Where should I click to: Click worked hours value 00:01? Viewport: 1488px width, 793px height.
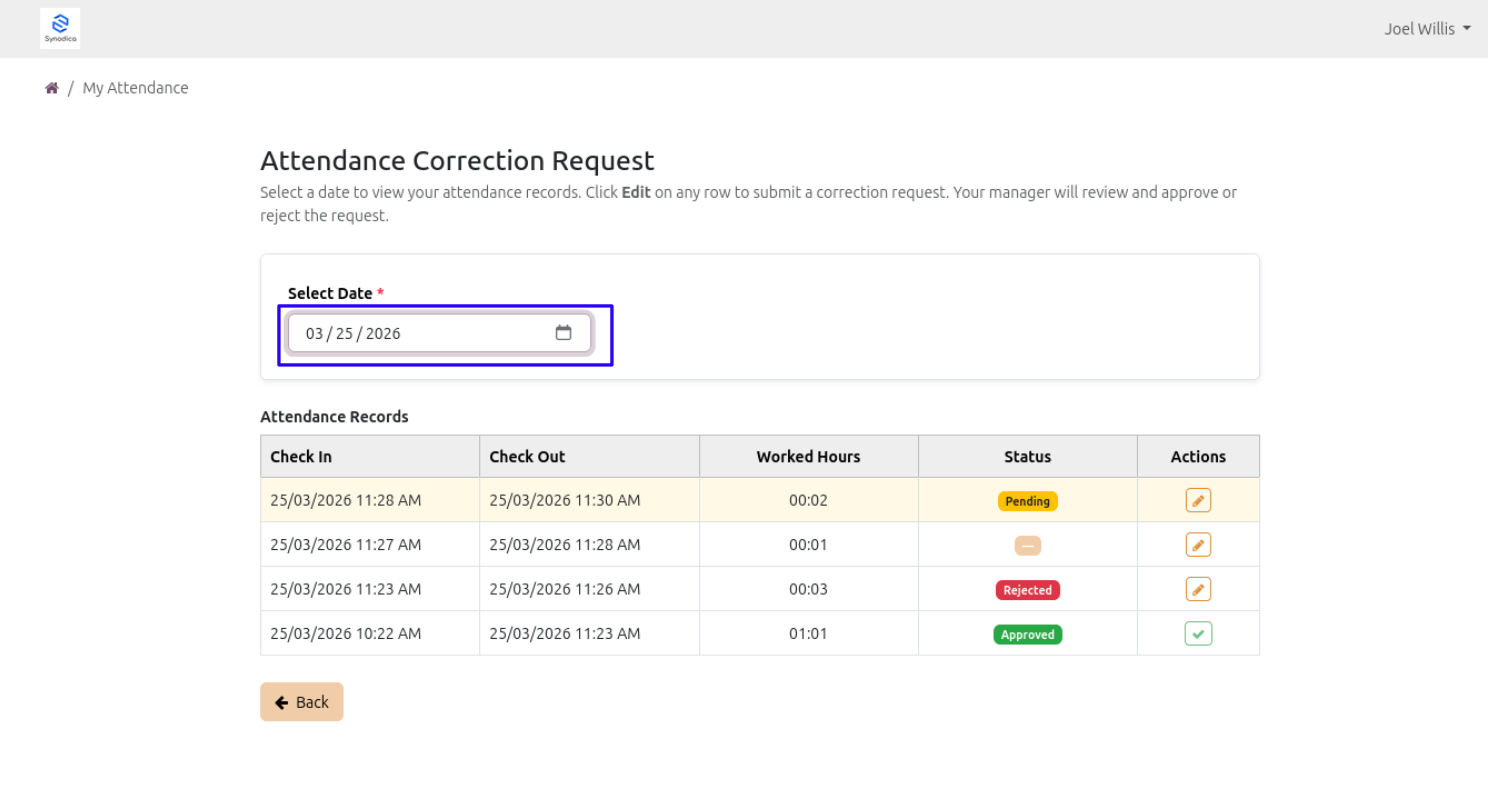tap(808, 545)
